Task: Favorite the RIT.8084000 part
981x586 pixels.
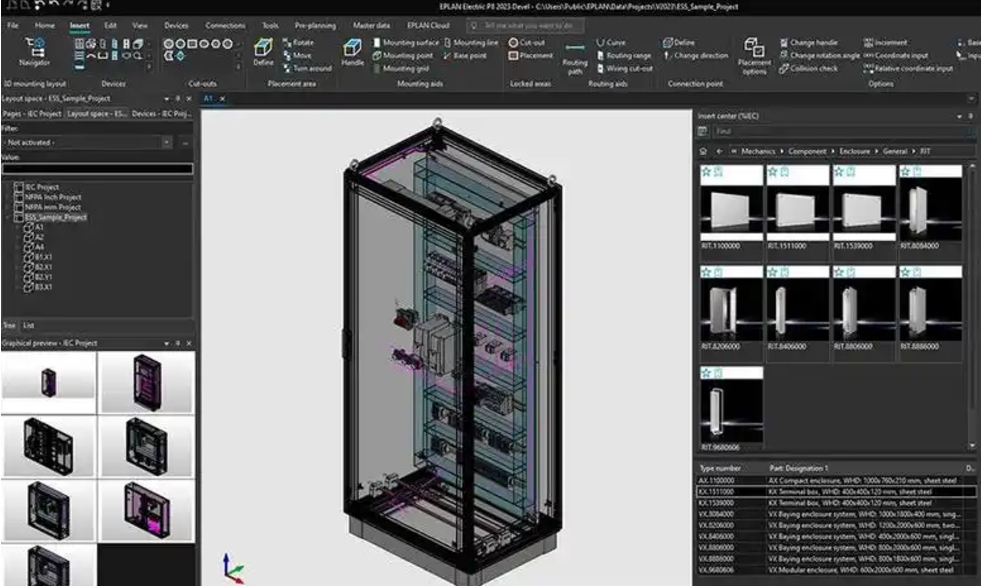Action: [905, 171]
